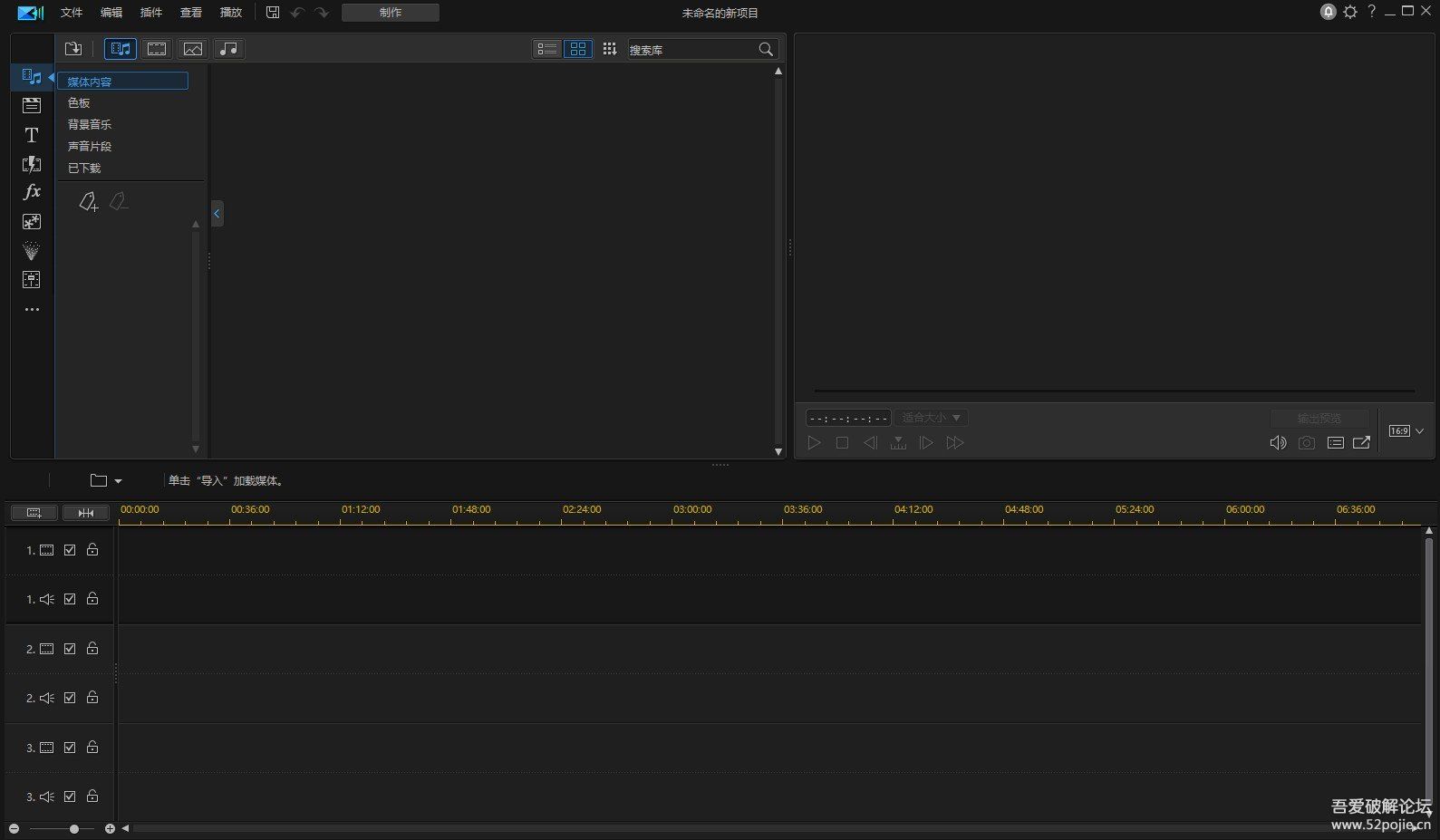The image size is (1440, 840).
Task: Click the 制作 button
Action: pos(391,13)
